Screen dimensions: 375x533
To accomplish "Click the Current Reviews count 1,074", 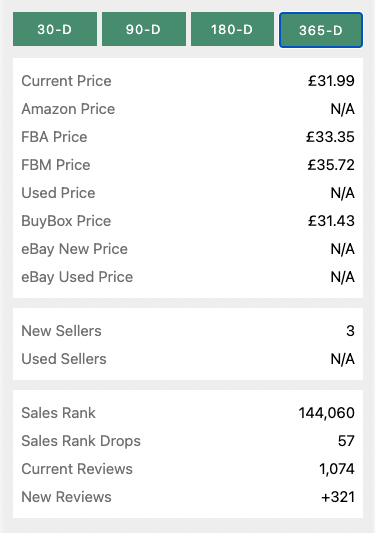I will point(337,469).
